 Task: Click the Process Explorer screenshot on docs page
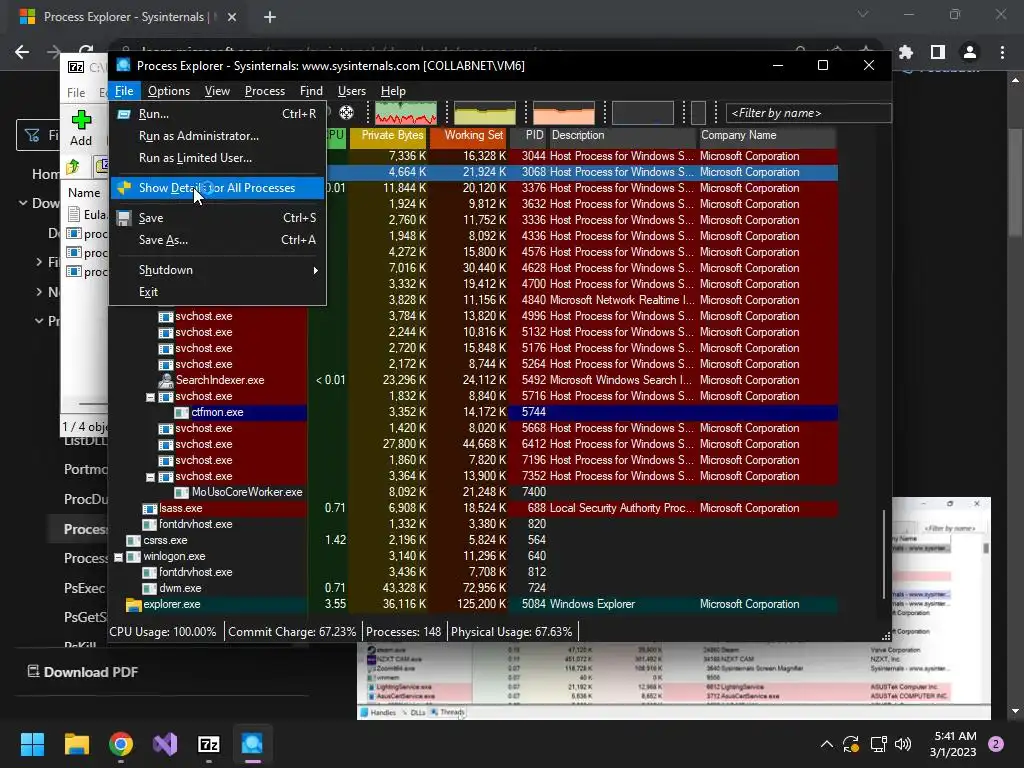tap(674, 680)
